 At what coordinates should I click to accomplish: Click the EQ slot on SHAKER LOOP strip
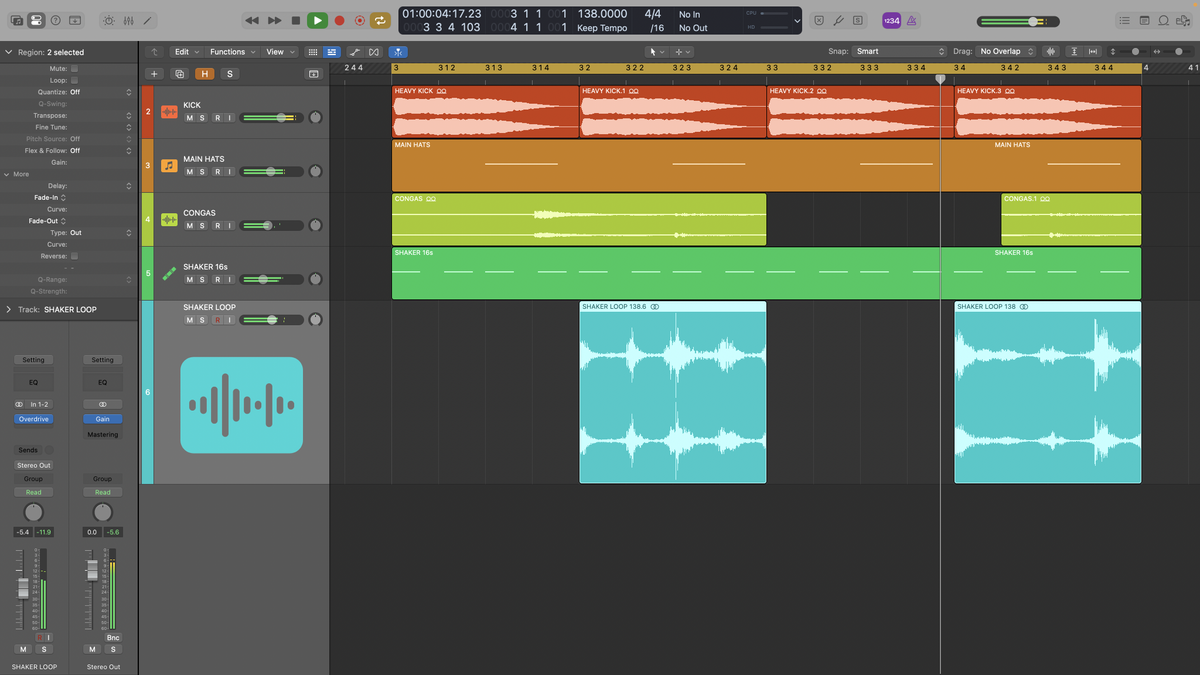point(34,383)
